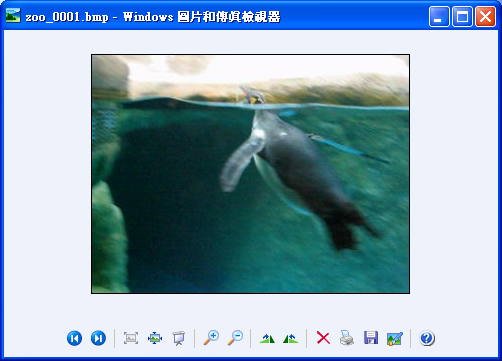Delete the image with red X
The width and height of the screenshot is (502, 361).
pyautogui.click(x=323, y=338)
